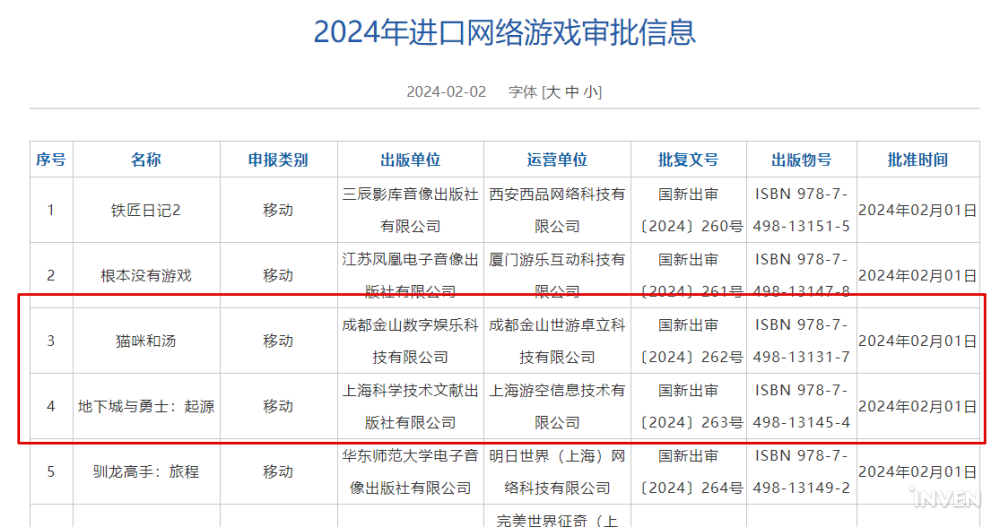1000x527 pixels.
Task: Click ISBN 978-7-498-13151-5
Action: [x=801, y=211]
